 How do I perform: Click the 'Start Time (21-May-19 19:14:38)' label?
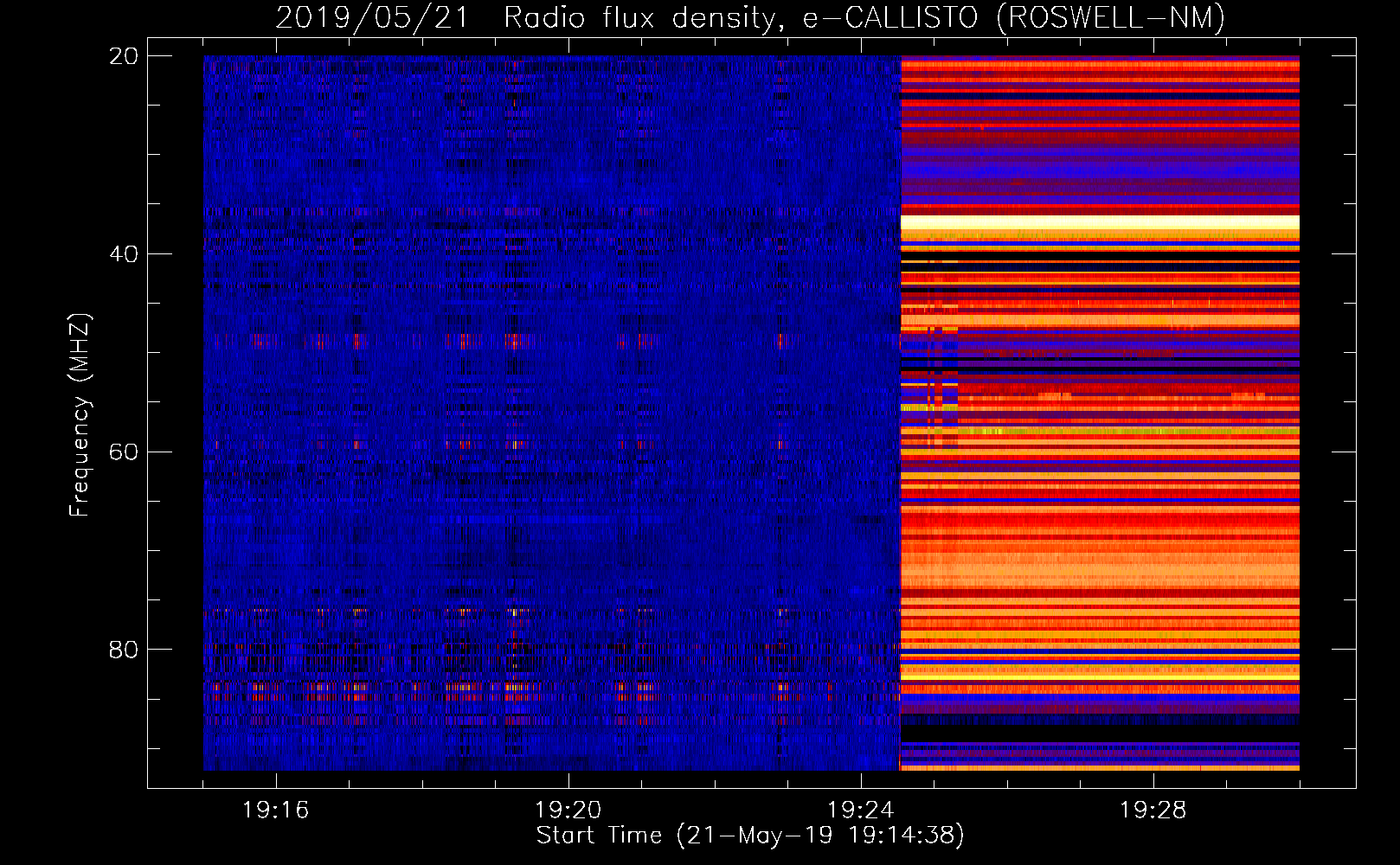[x=749, y=836]
